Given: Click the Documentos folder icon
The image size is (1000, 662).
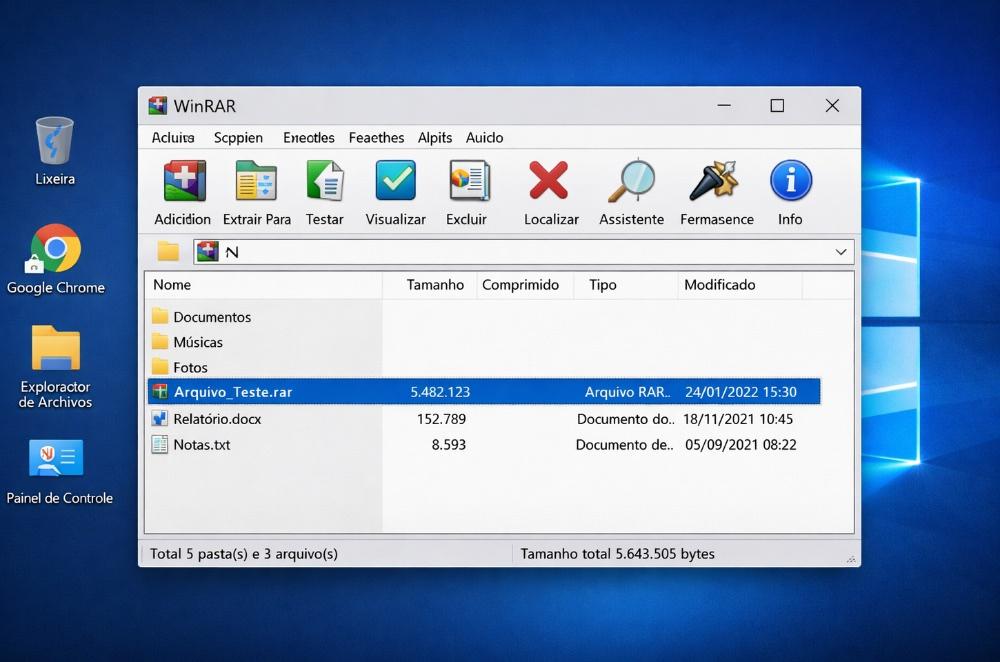Looking at the screenshot, I should 160,316.
